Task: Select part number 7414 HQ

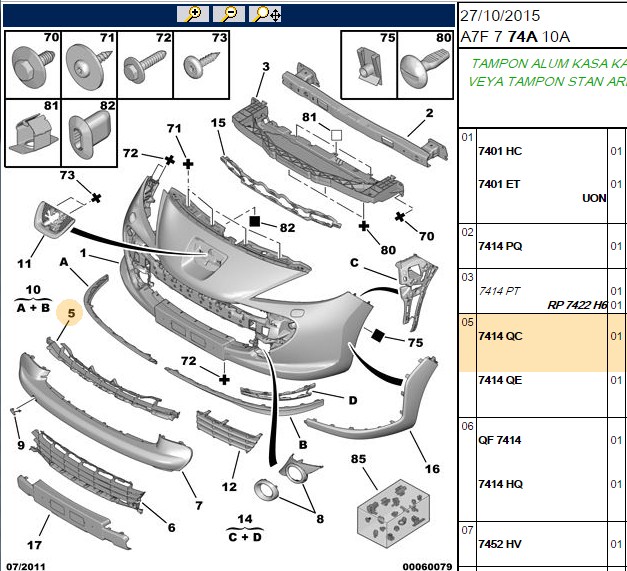Action: [x=500, y=484]
